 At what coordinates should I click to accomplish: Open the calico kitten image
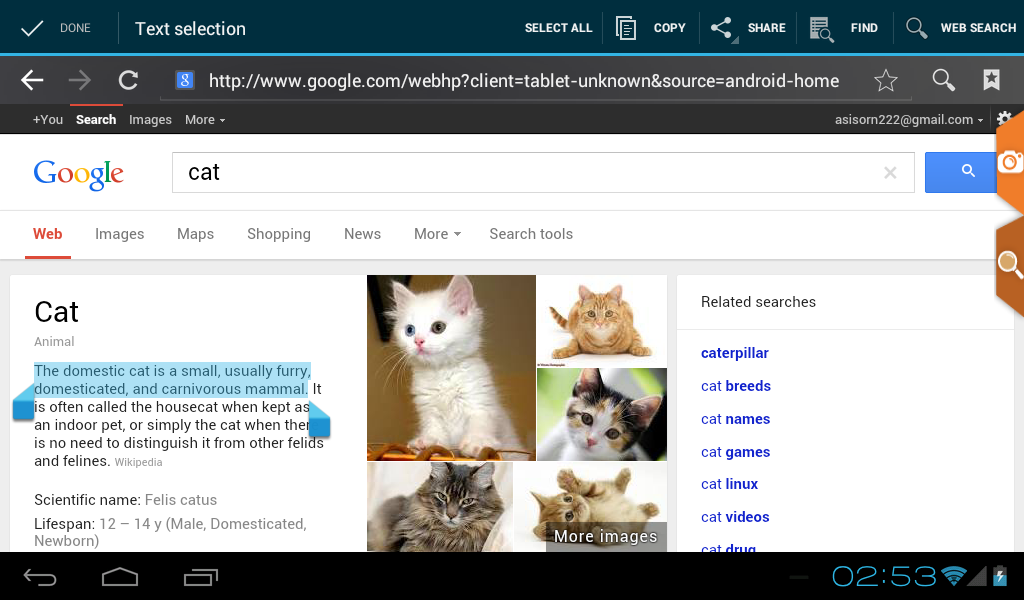point(602,415)
